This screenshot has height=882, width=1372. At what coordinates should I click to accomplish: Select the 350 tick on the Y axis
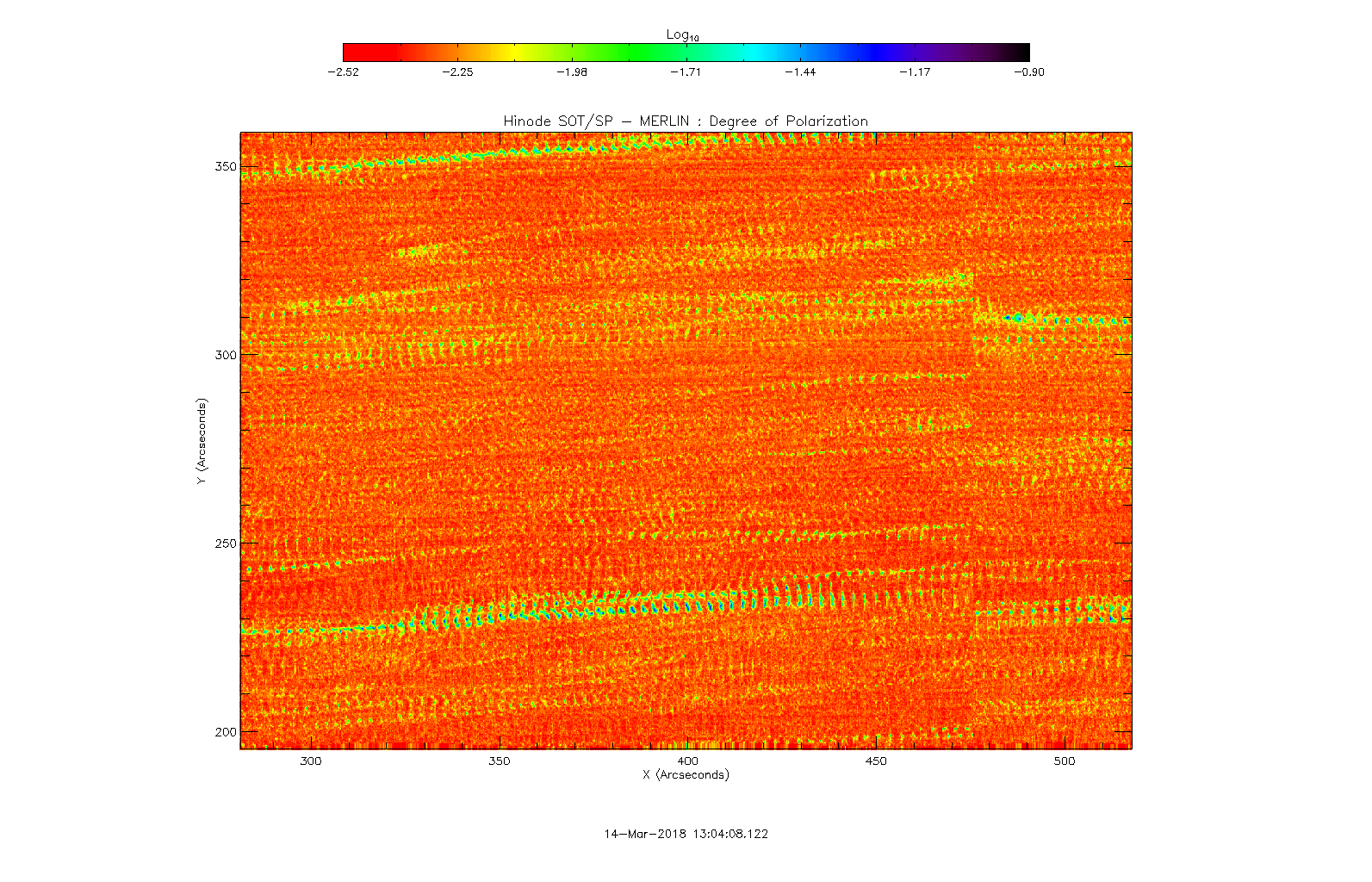click(x=226, y=166)
